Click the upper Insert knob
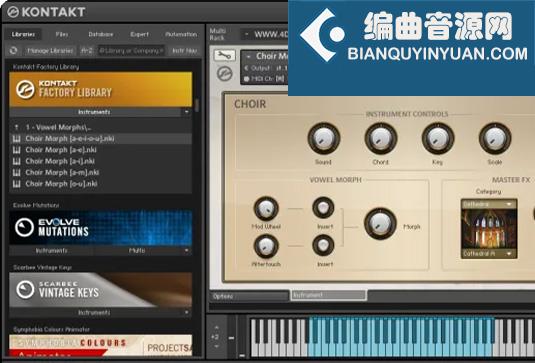The height and width of the screenshot is (363, 535). (x=323, y=207)
